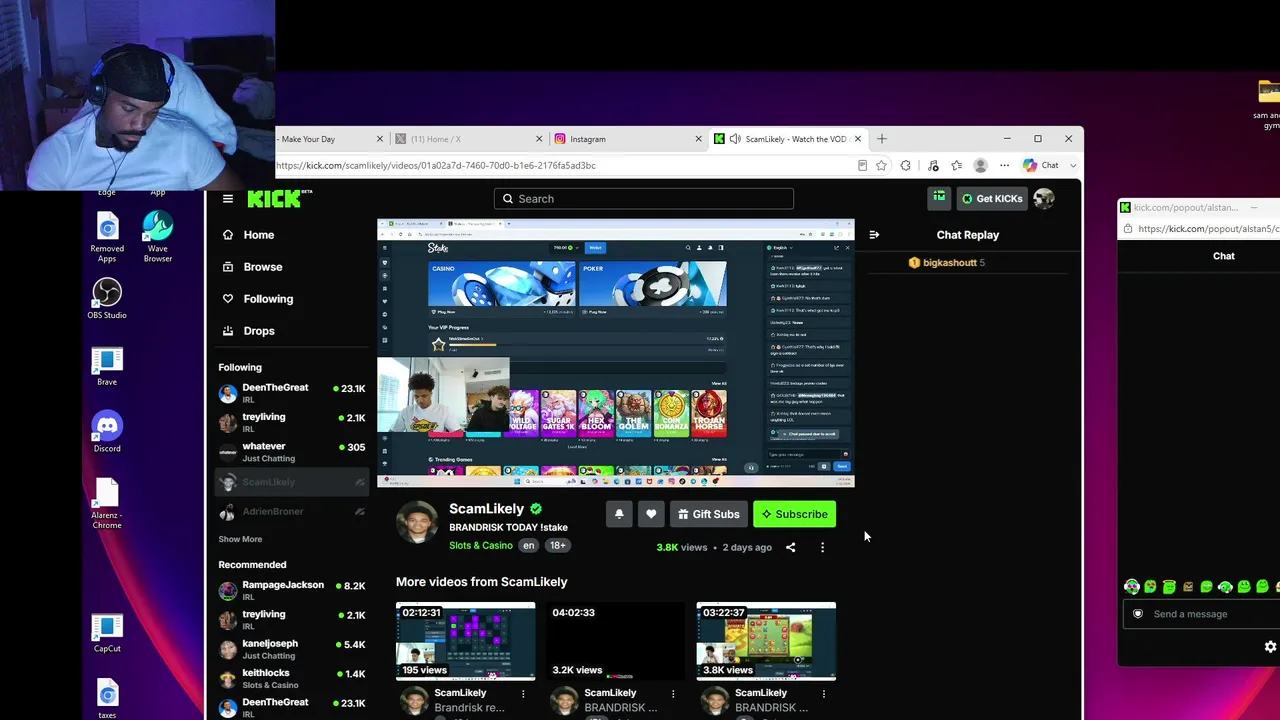The image size is (1280, 720).
Task: Play the 02:12:31 video thumbnail
Action: coord(466,641)
